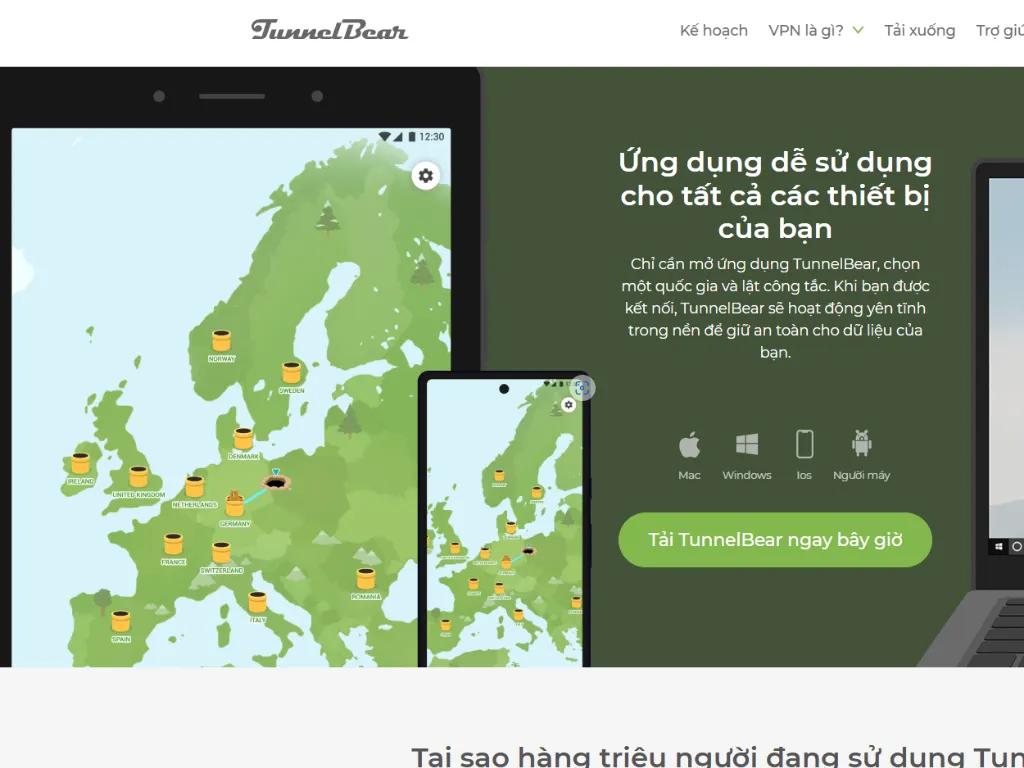The width and height of the screenshot is (1024, 768).
Task: Select the Spain tunnel pin on the map
Action: coord(120,618)
